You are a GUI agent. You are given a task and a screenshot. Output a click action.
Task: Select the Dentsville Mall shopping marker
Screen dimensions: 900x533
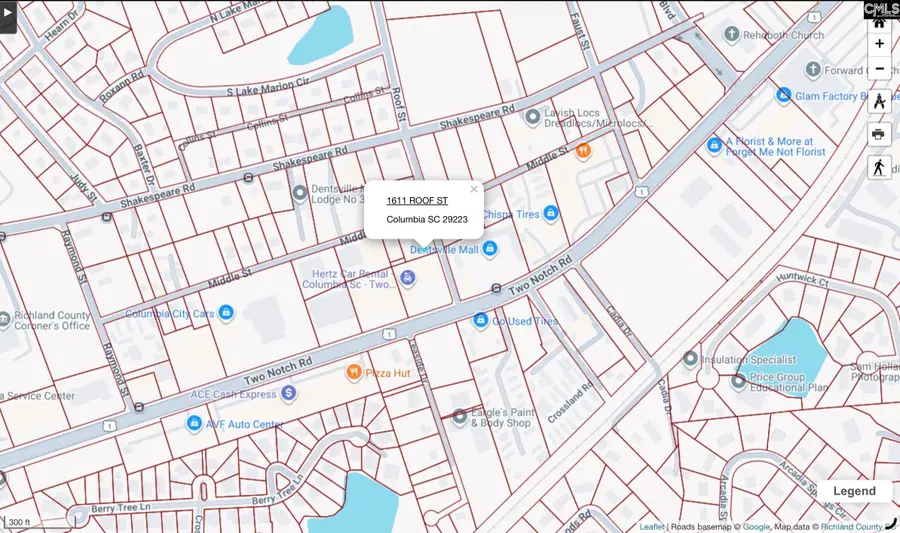490,249
